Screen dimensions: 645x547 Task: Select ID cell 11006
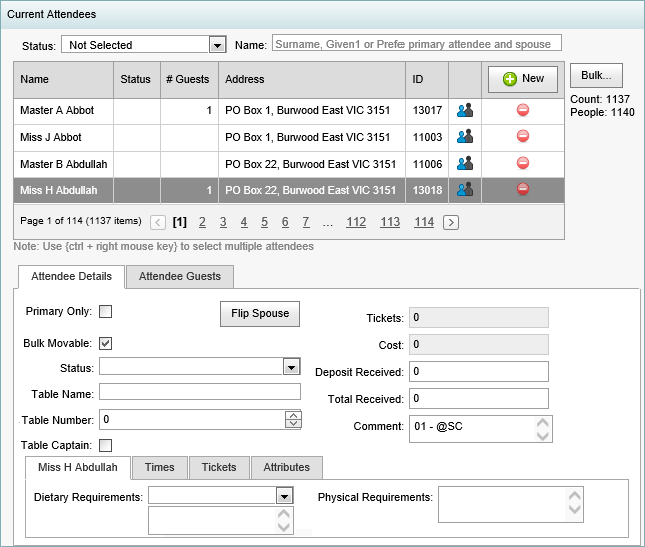point(427,165)
